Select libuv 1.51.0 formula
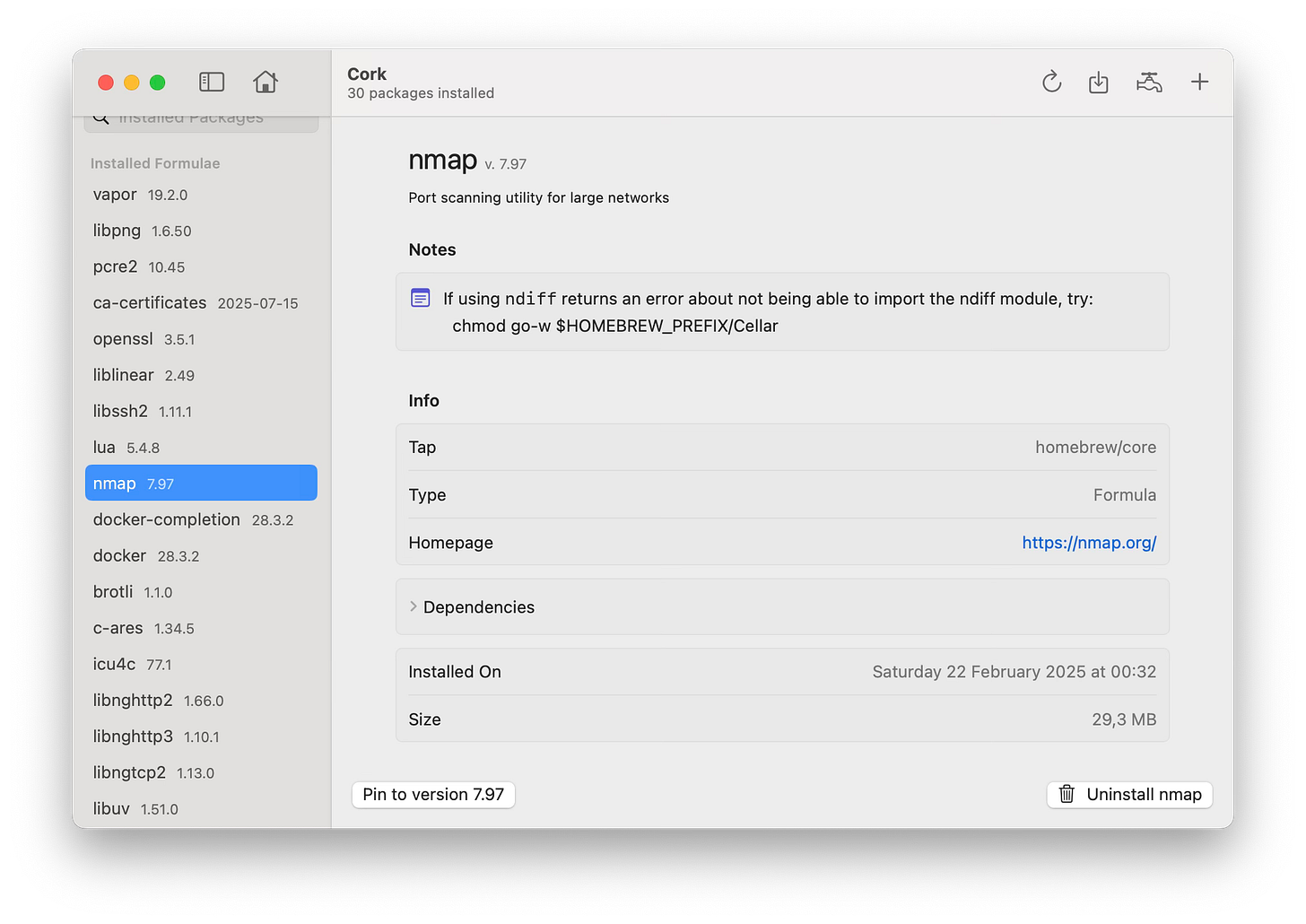 click(x=201, y=809)
